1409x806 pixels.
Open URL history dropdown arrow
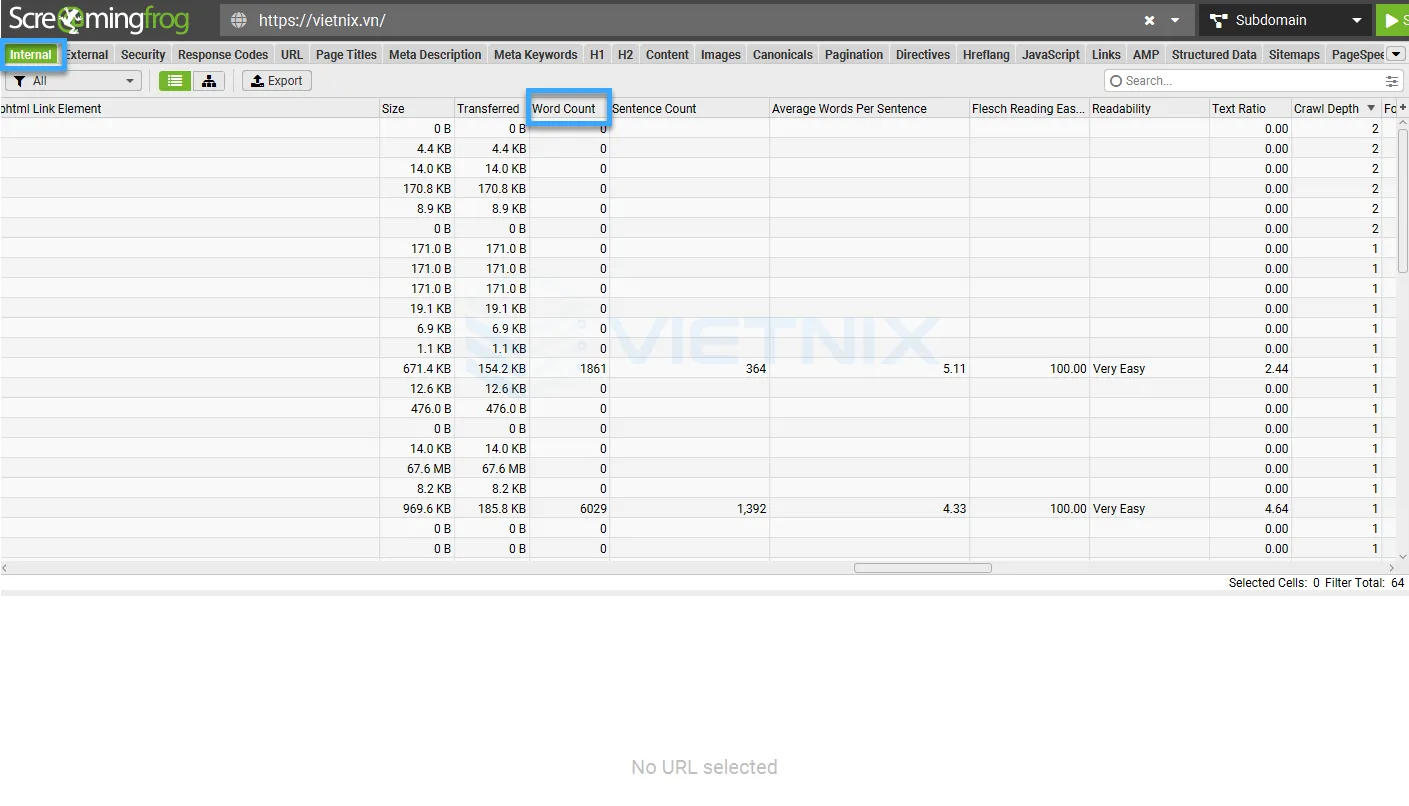point(1175,20)
